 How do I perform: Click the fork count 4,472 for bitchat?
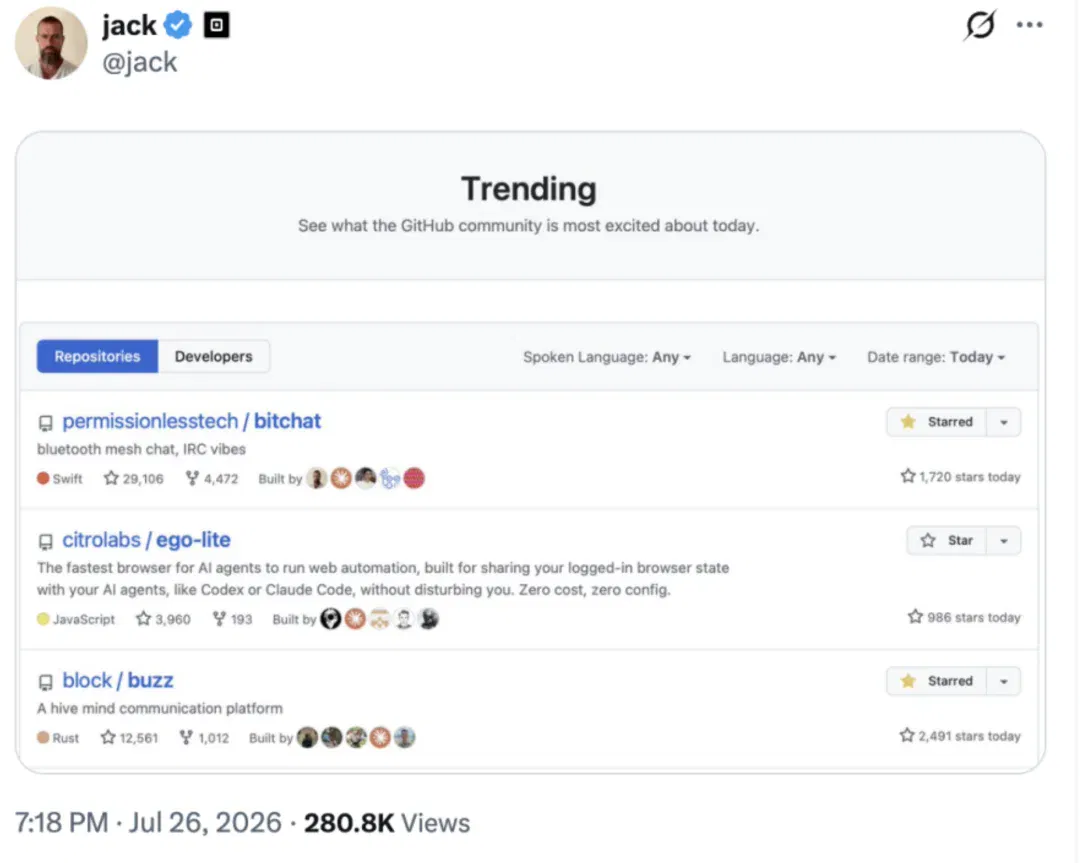(212, 478)
